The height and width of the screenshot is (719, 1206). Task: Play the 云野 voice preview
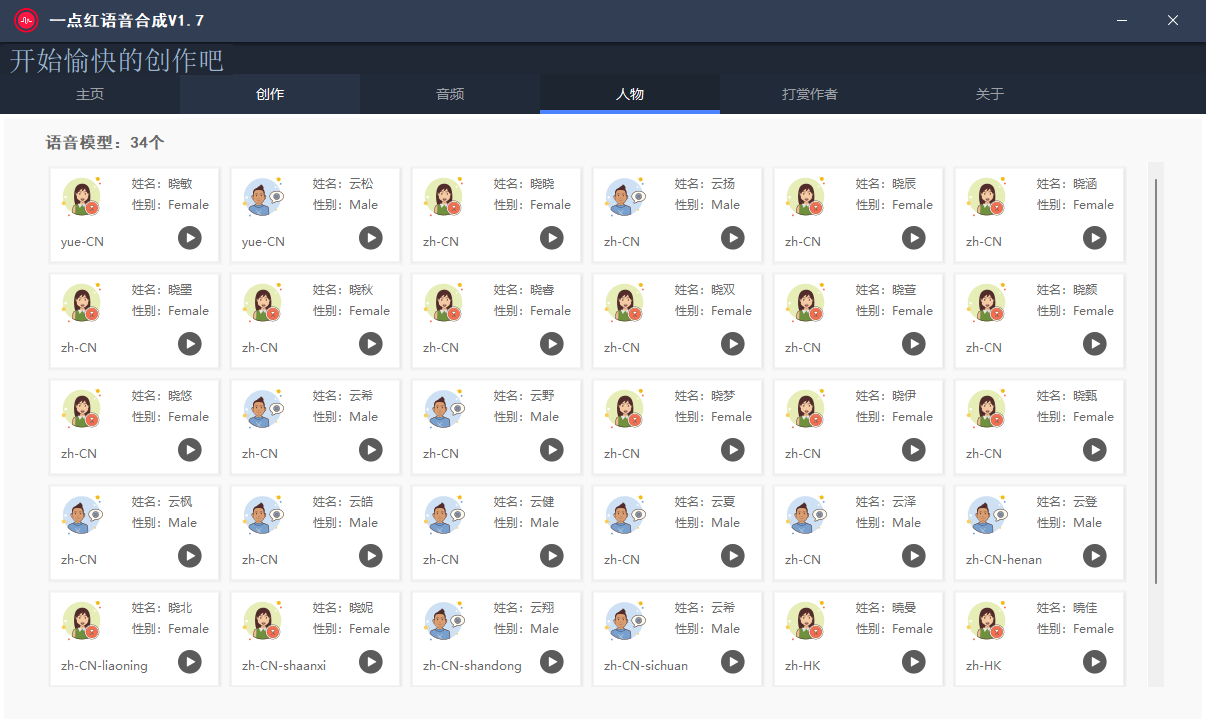coord(552,450)
